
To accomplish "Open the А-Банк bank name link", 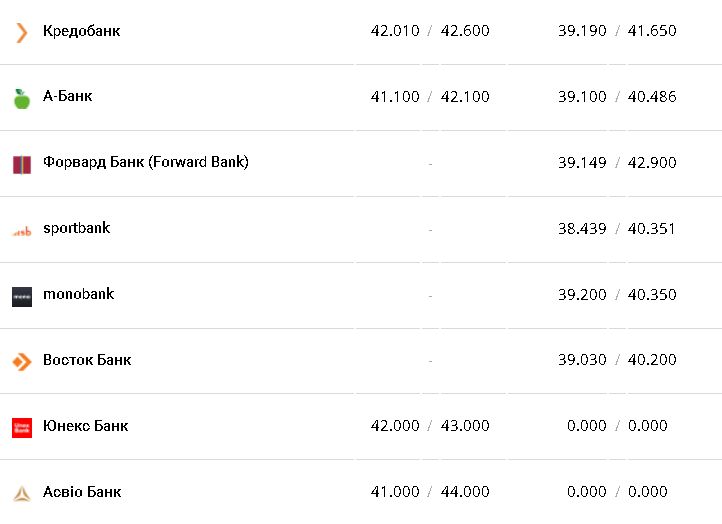I will [x=67, y=97].
